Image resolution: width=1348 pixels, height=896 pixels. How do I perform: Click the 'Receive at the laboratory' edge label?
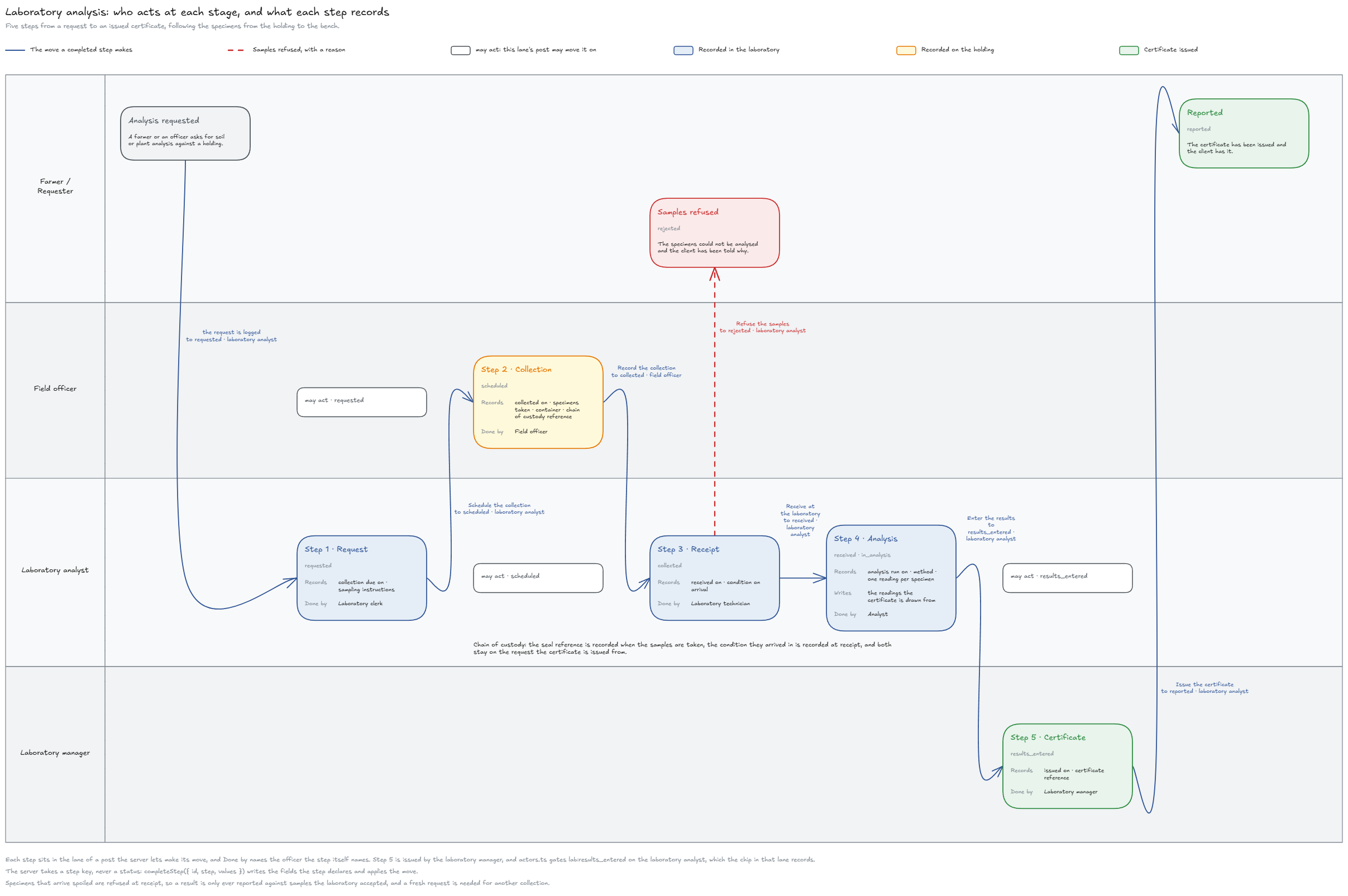pos(800,520)
